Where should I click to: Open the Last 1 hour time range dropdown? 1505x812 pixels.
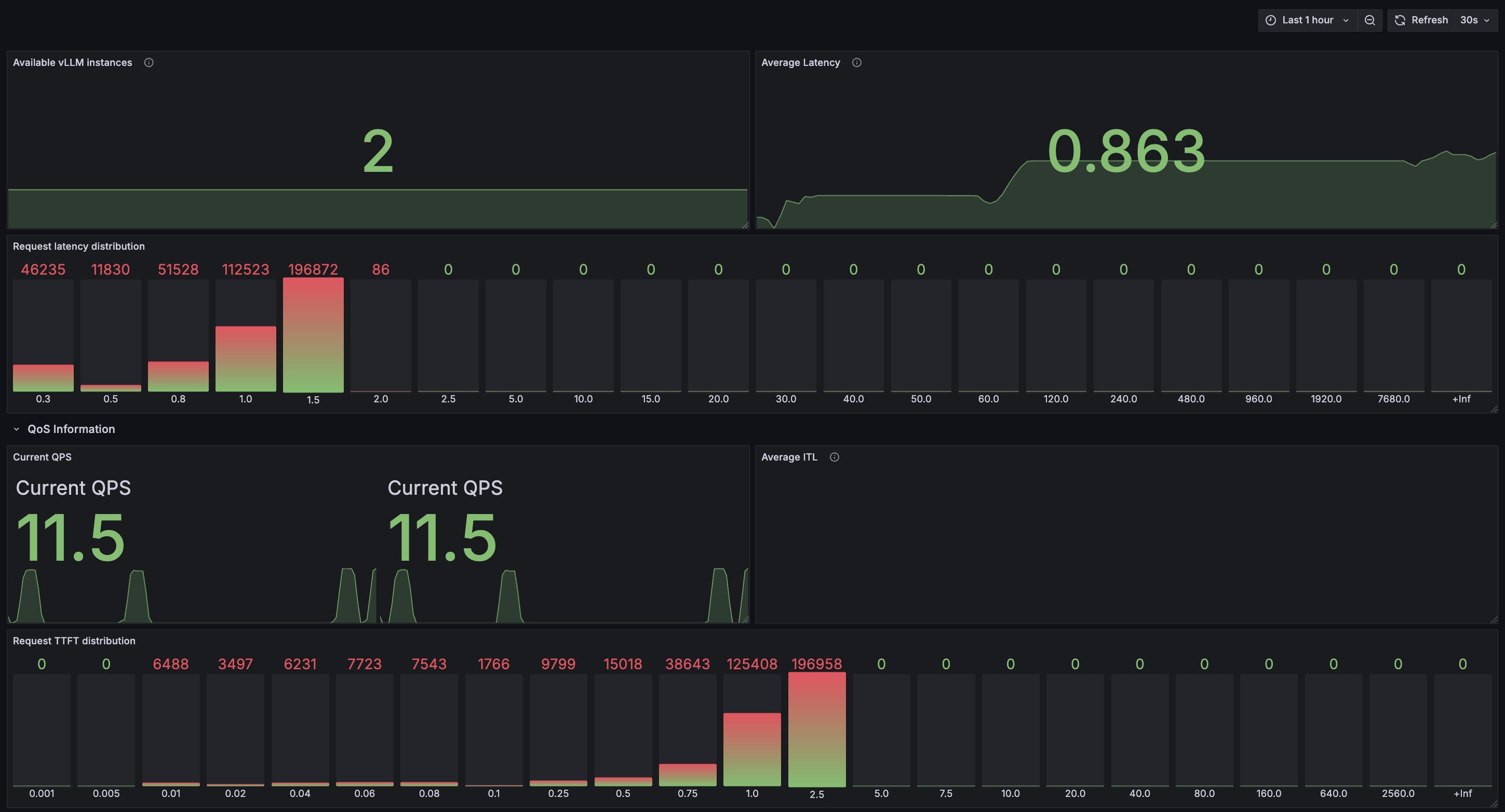[x=1308, y=20]
